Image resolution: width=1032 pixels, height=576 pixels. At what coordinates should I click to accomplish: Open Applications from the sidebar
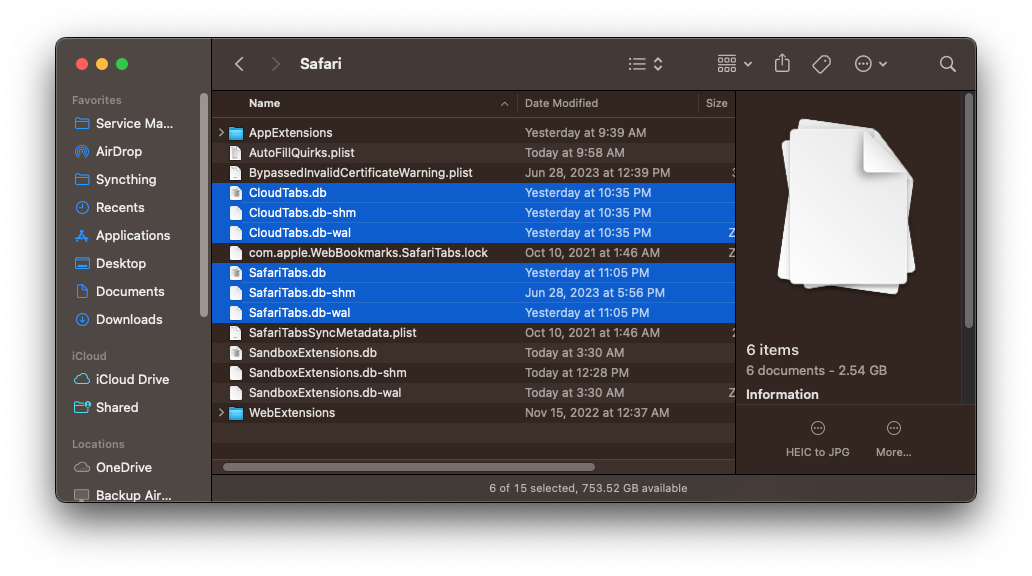tap(133, 235)
